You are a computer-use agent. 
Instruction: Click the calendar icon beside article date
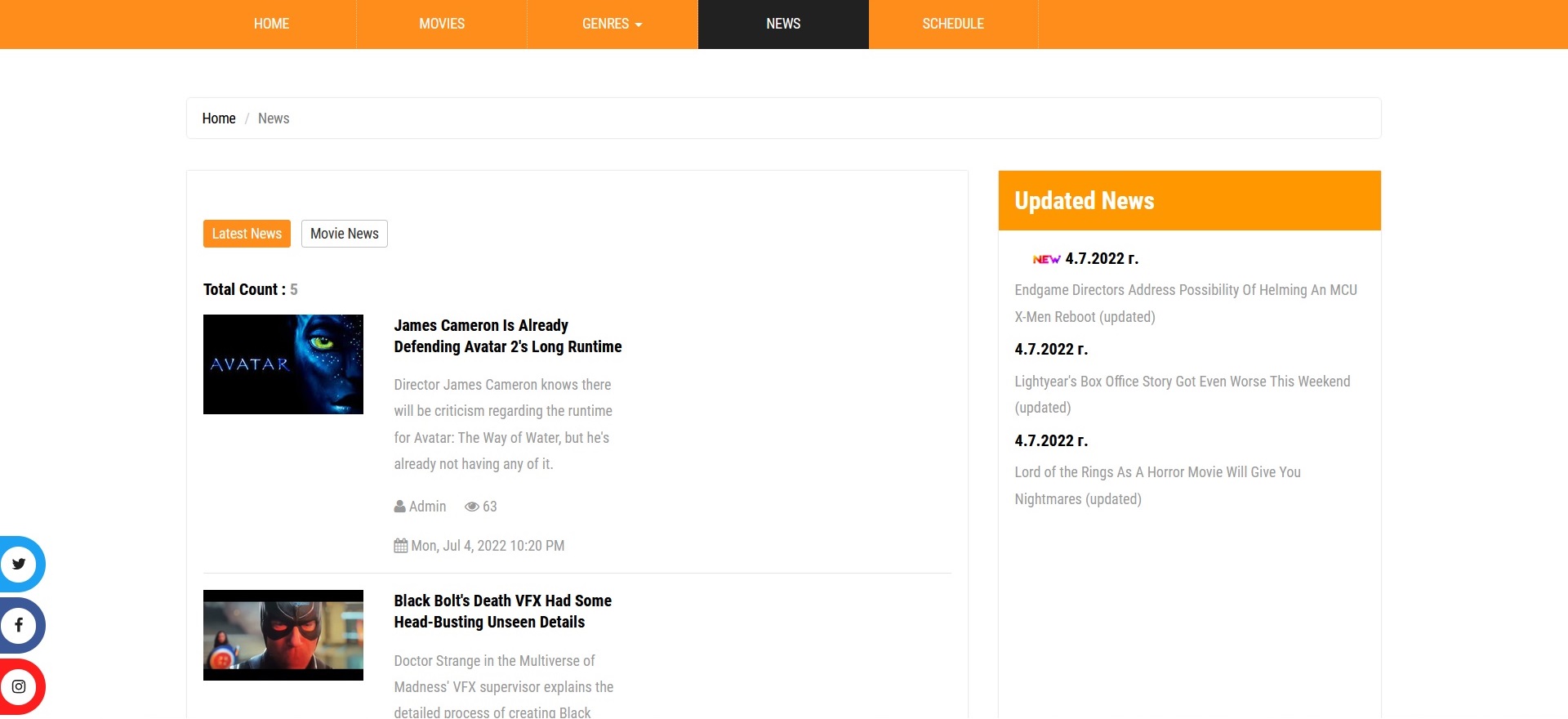400,546
